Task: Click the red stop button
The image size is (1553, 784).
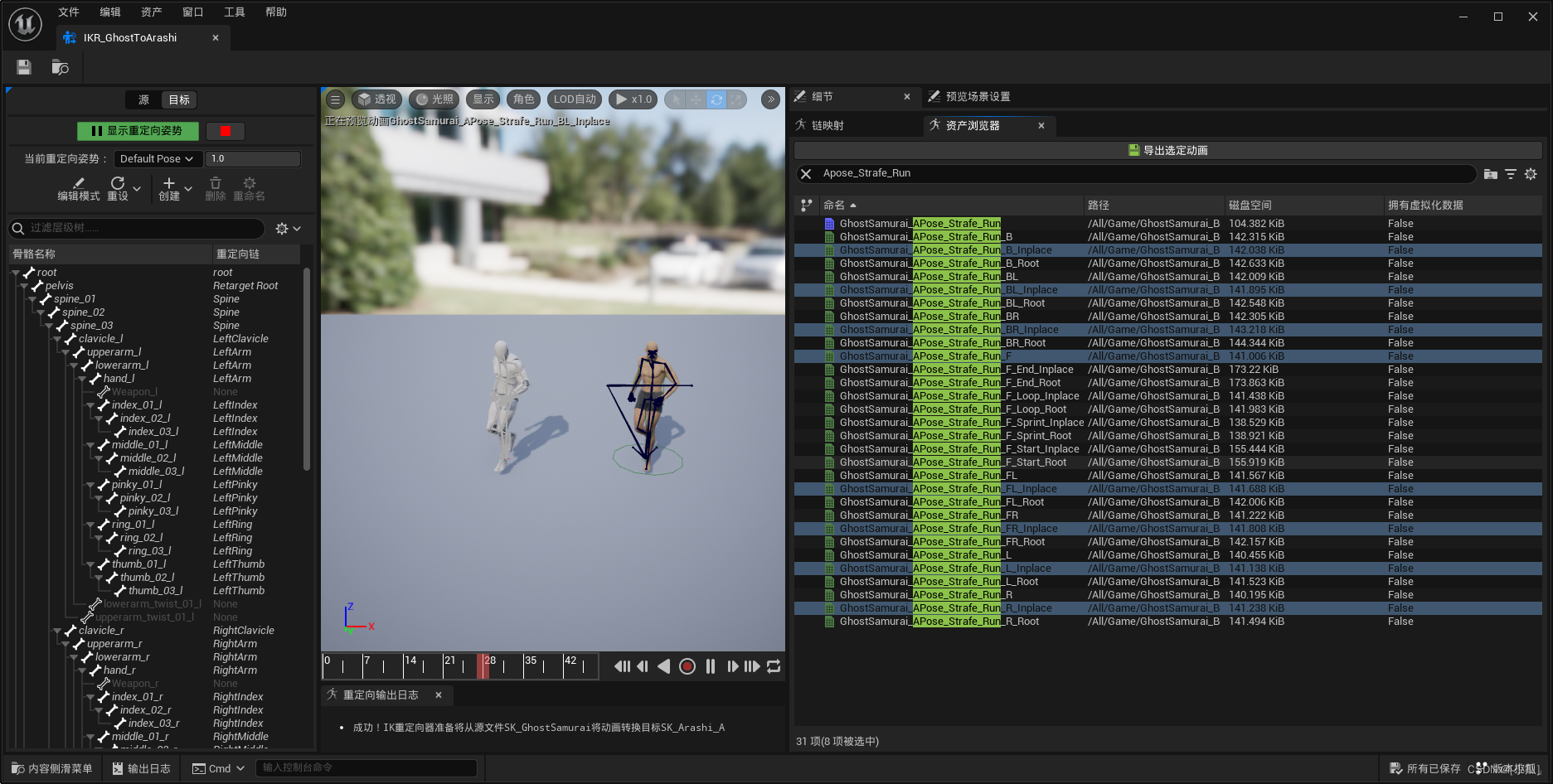Action: [x=225, y=131]
